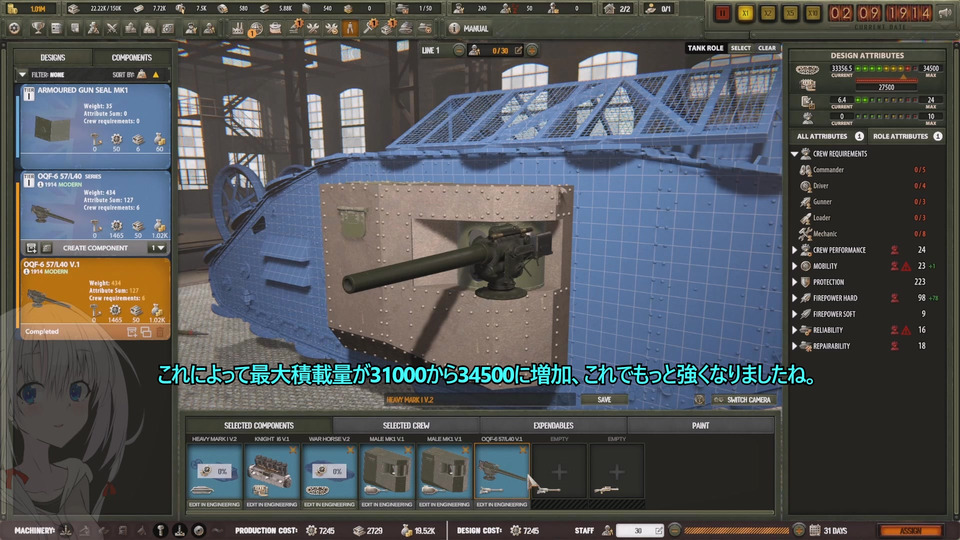Image resolution: width=960 pixels, height=540 pixels.
Task: Click the Switch Camera button
Action: pos(743,400)
